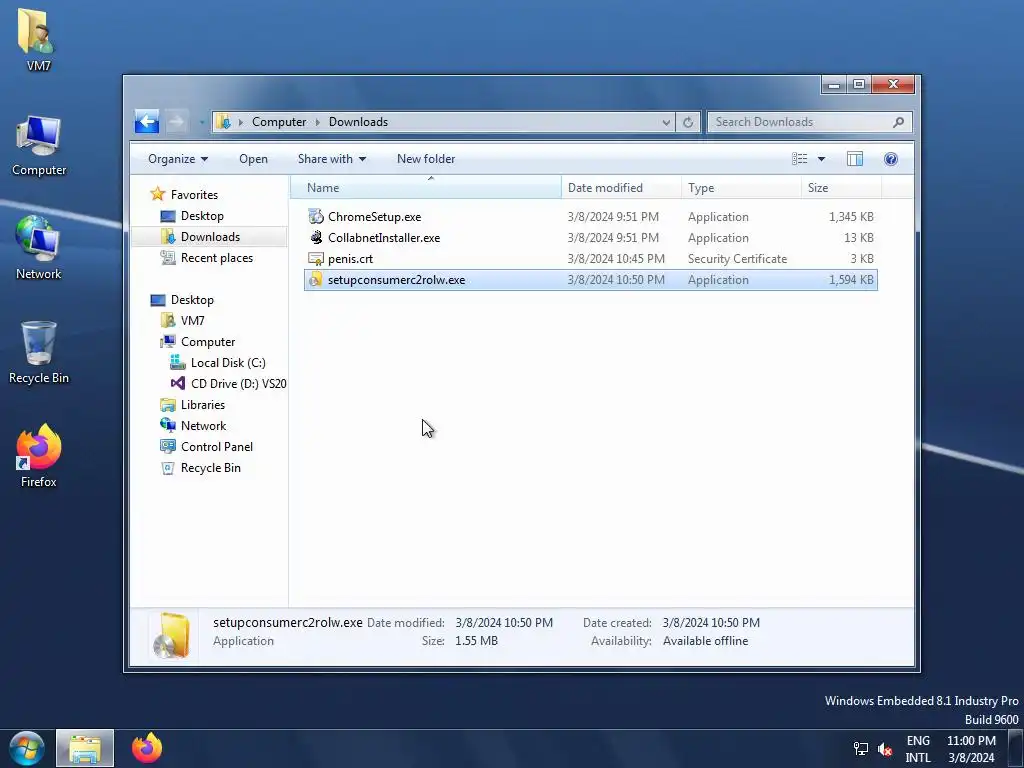This screenshot has height=768, width=1024.
Task: Click the Back navigation arrow
Action: [147, 121]
